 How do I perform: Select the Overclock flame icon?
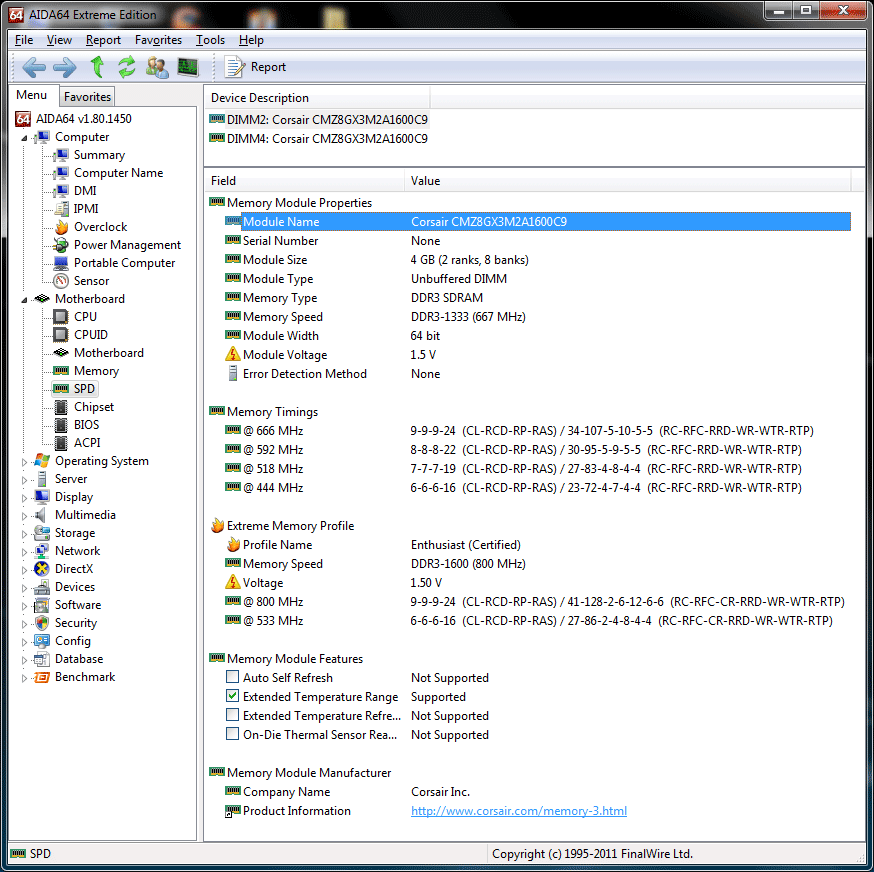[x=61, y=227]
